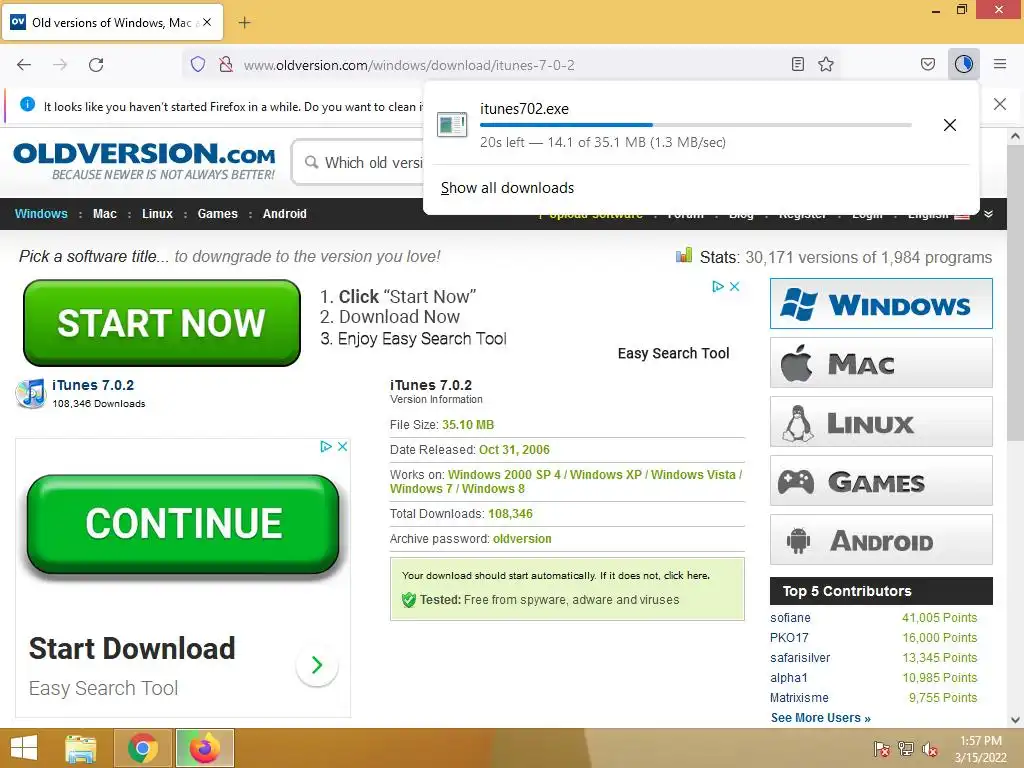Click the Stats bar chart icon
1024x768 pixels.
click(684, 255)
